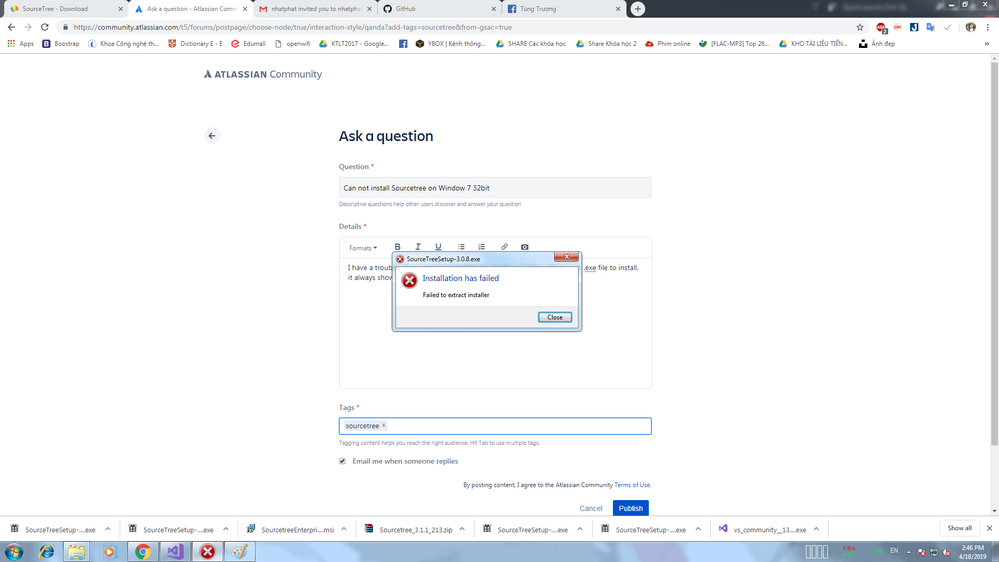Screen dimensions: 999x562
Task: Close the GitHub tab
Action: (494, 9)
